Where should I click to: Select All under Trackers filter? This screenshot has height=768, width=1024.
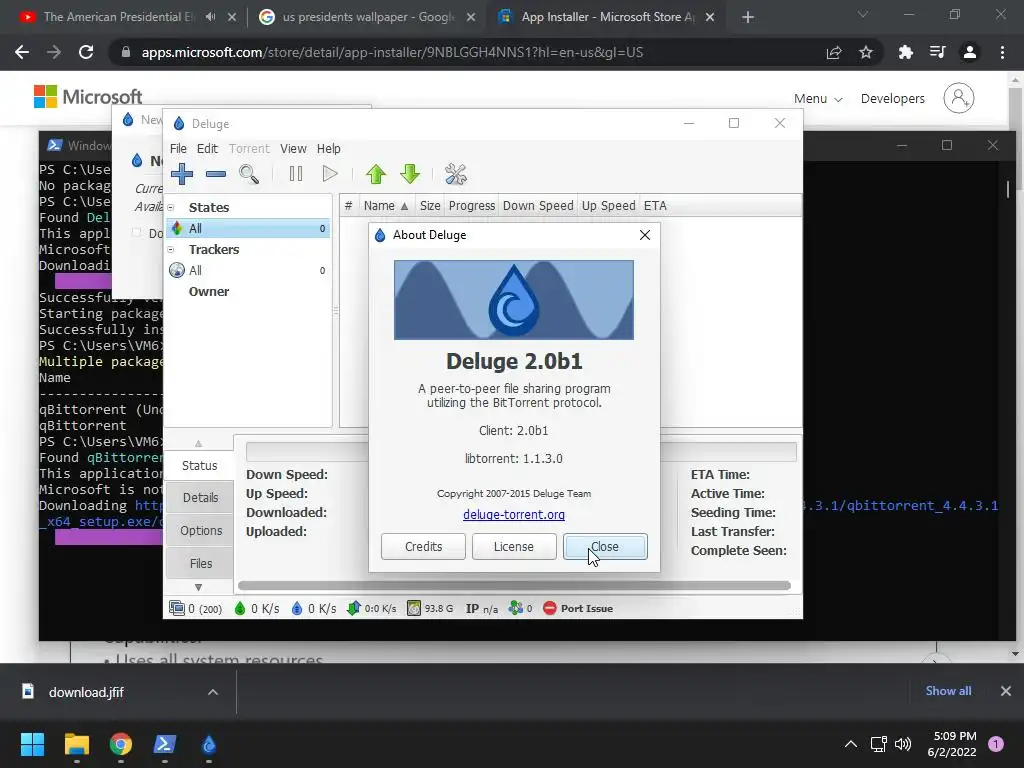tap(248, 270)
